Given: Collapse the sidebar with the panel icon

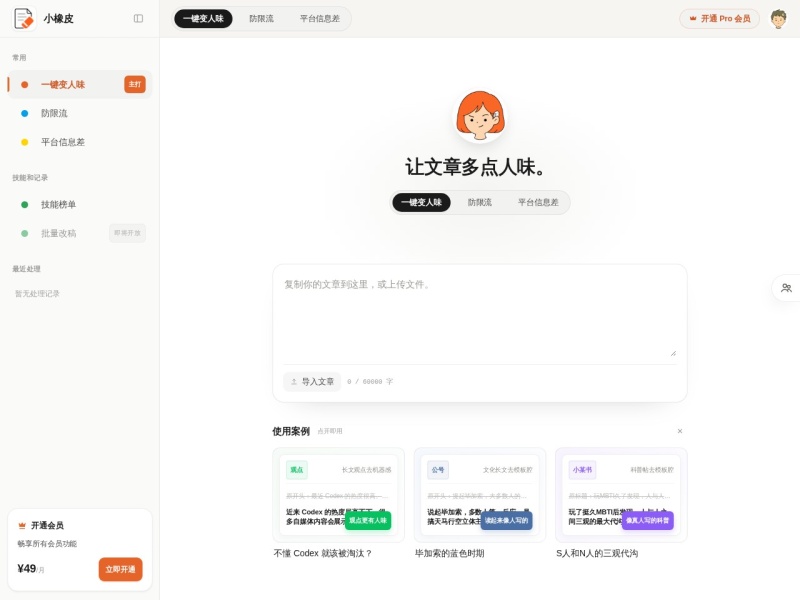Looking at the screenshot, I should (138, 18).
